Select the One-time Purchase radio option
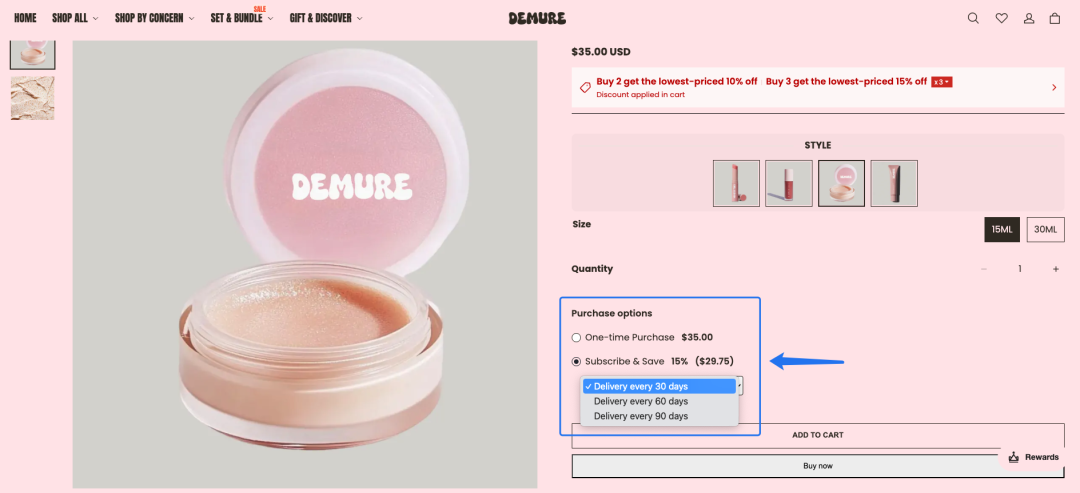 pos(576,337)
